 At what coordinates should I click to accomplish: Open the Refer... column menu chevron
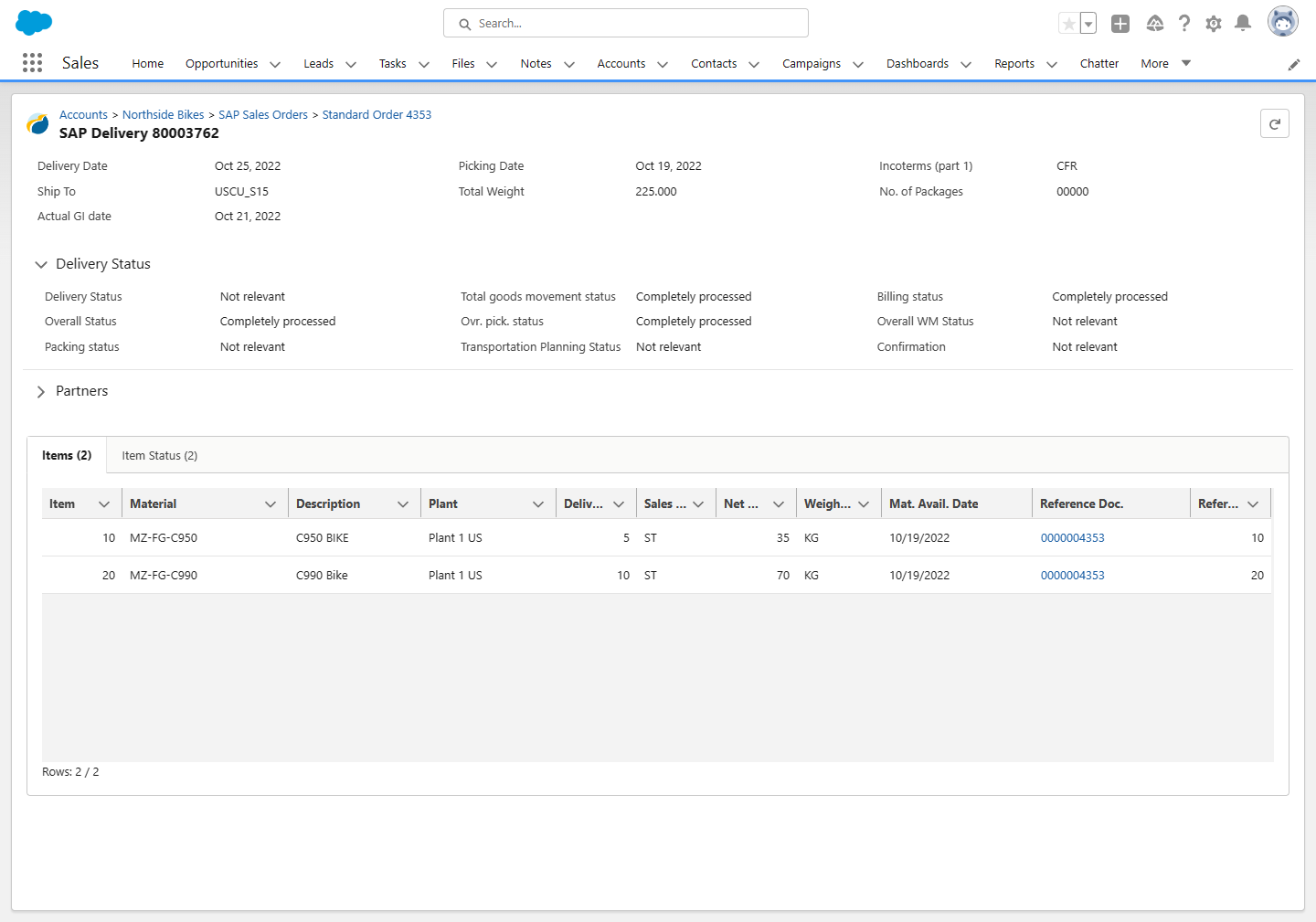[1253, 504]
